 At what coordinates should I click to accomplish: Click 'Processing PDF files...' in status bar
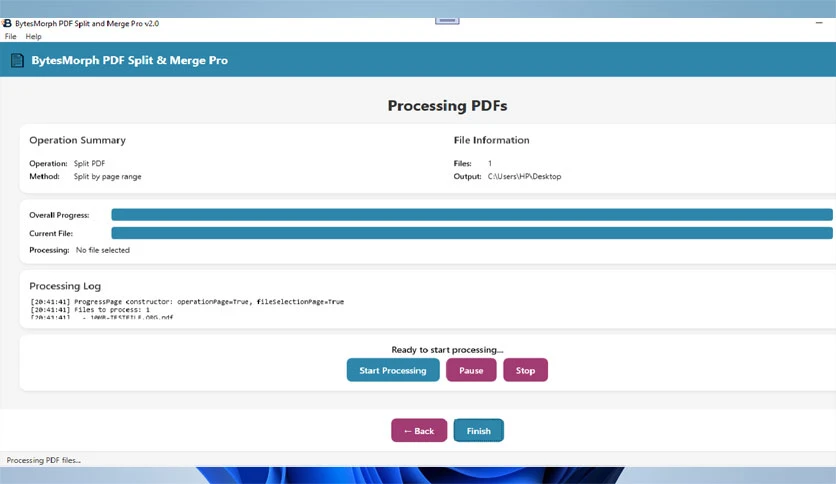pos(44,460)
